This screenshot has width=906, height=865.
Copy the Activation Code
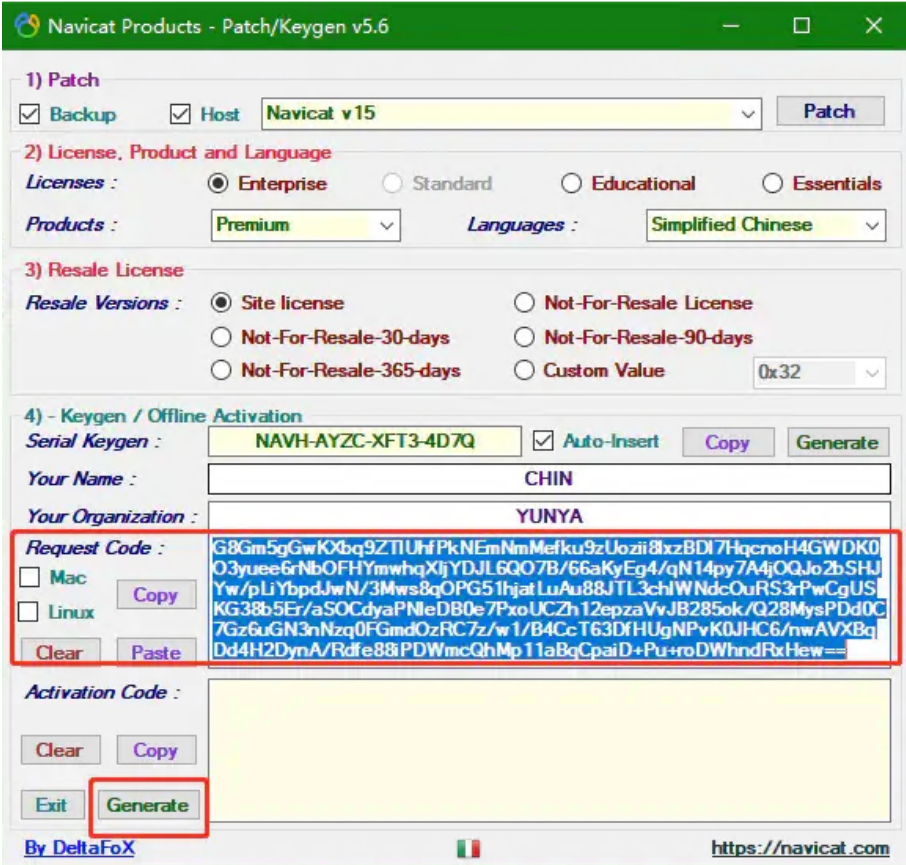click(156, 749)
